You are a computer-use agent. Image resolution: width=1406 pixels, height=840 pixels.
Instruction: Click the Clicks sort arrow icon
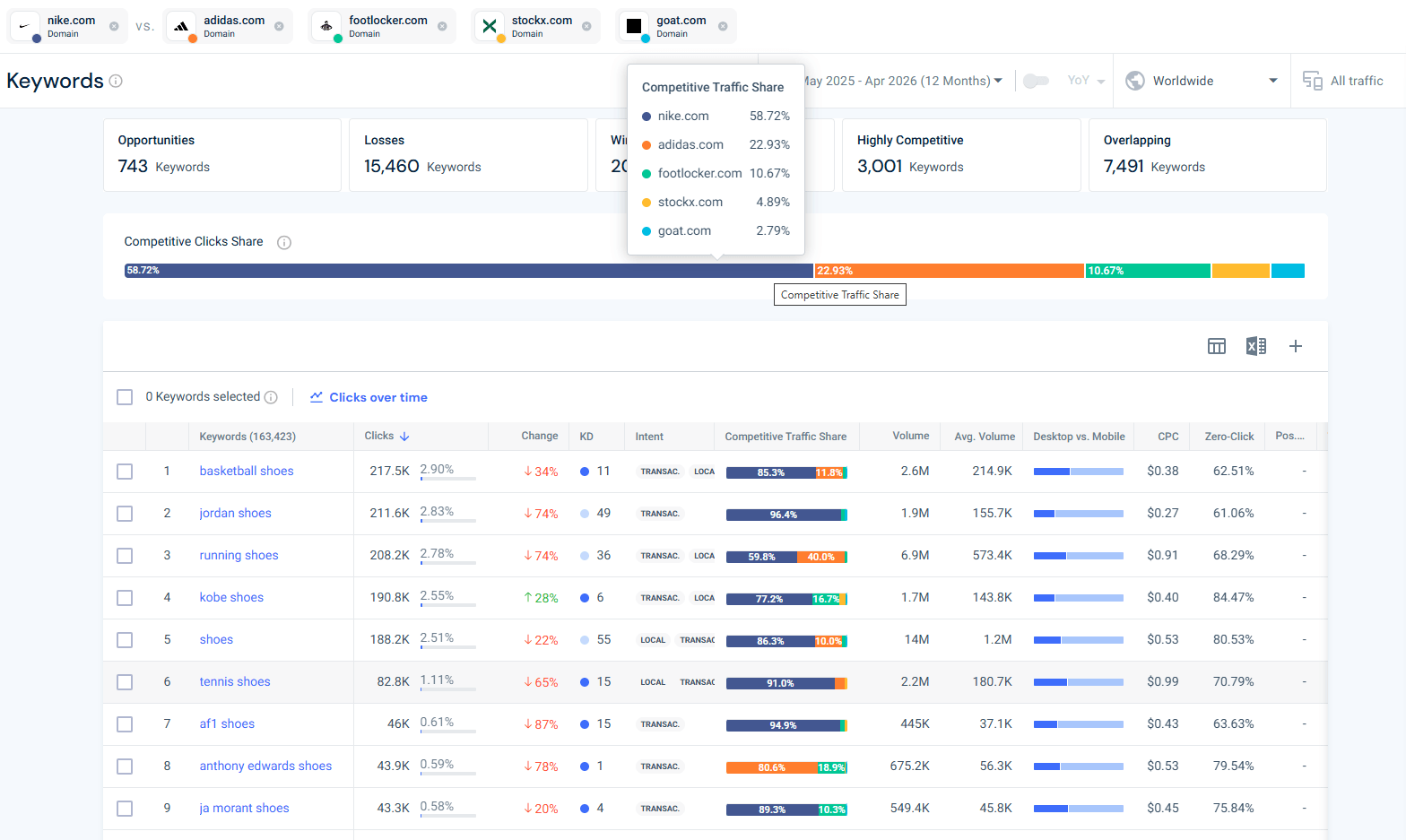click(x=404, y=437)
